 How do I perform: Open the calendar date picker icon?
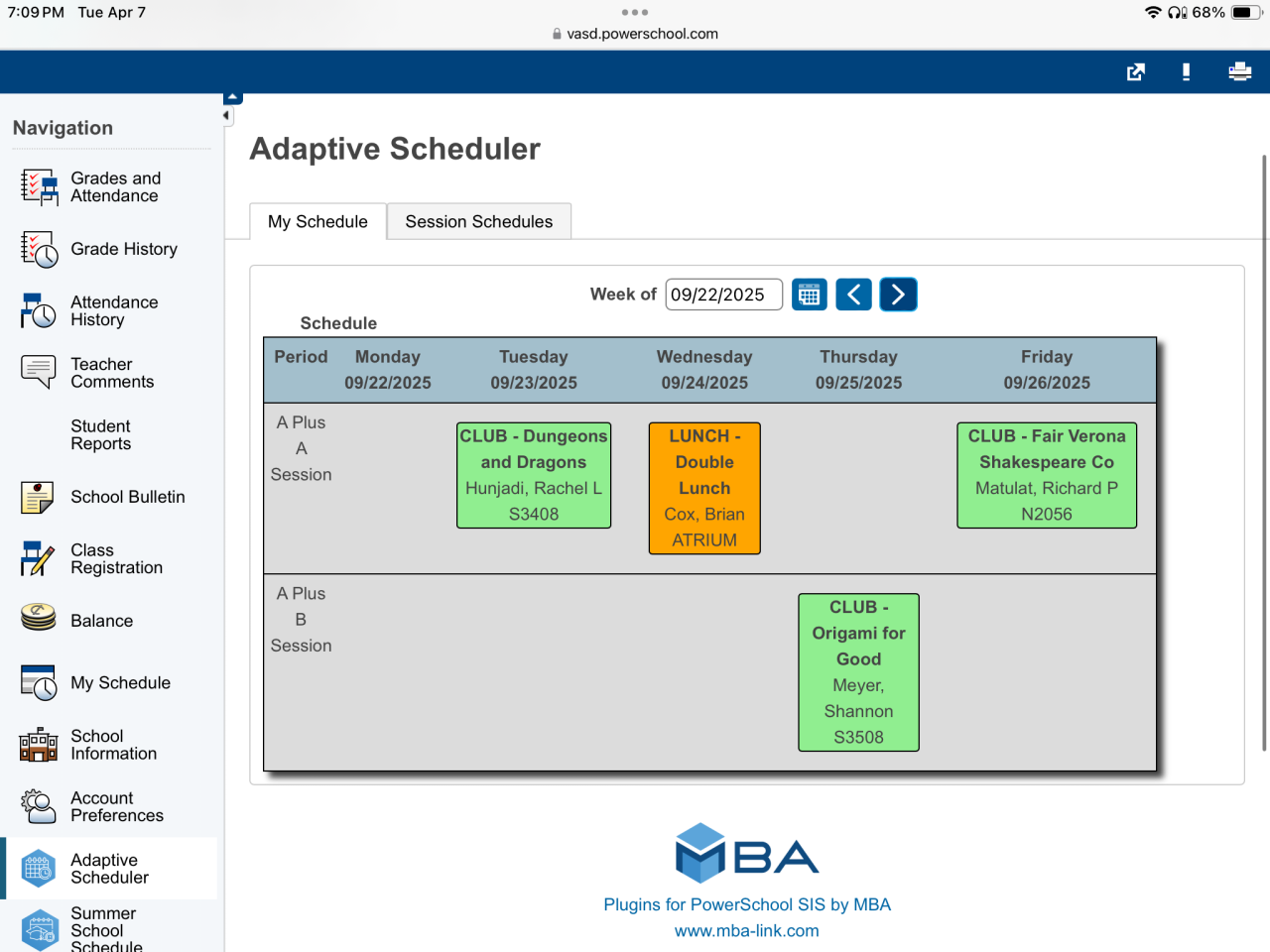[x=809, y=295]
